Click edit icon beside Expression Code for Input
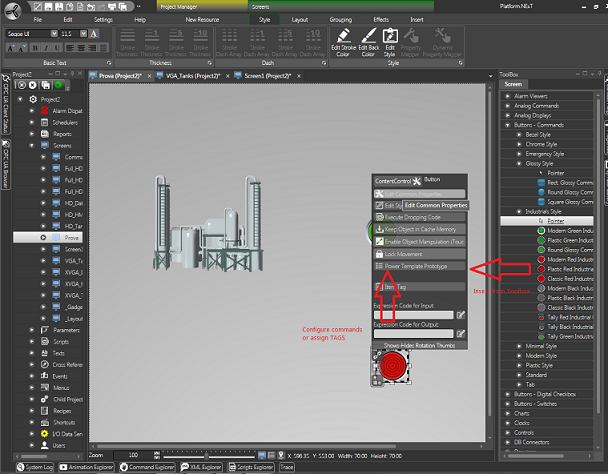 click(460, 315)
